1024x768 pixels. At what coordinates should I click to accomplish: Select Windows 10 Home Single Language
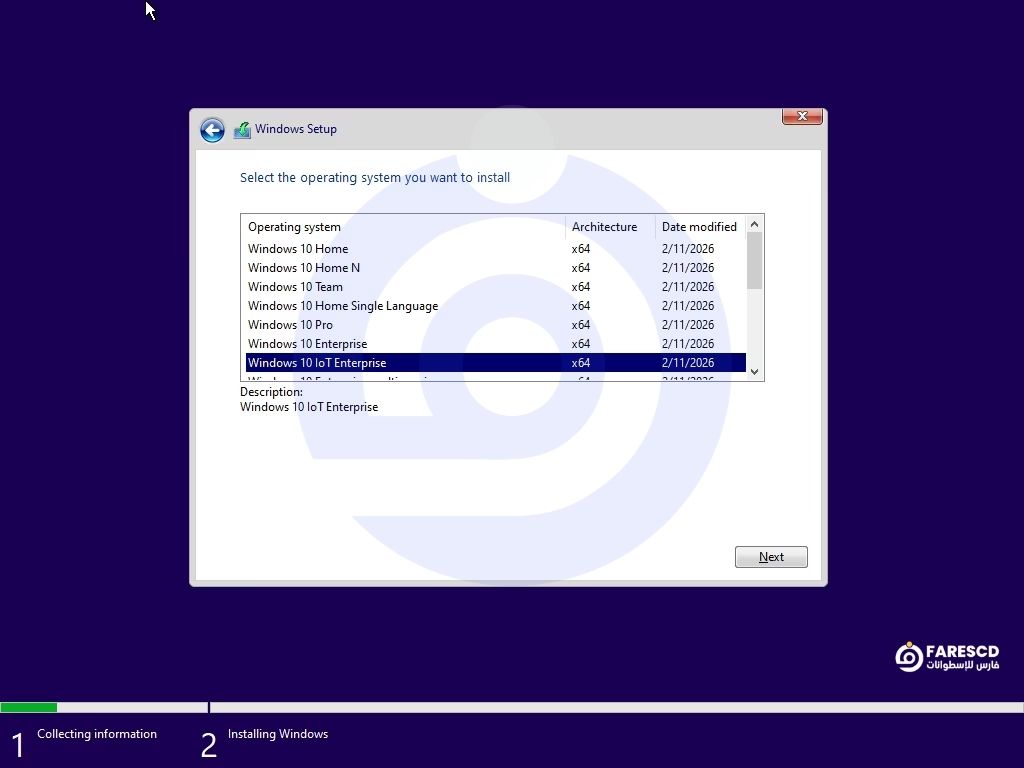[x=343, y=306]
